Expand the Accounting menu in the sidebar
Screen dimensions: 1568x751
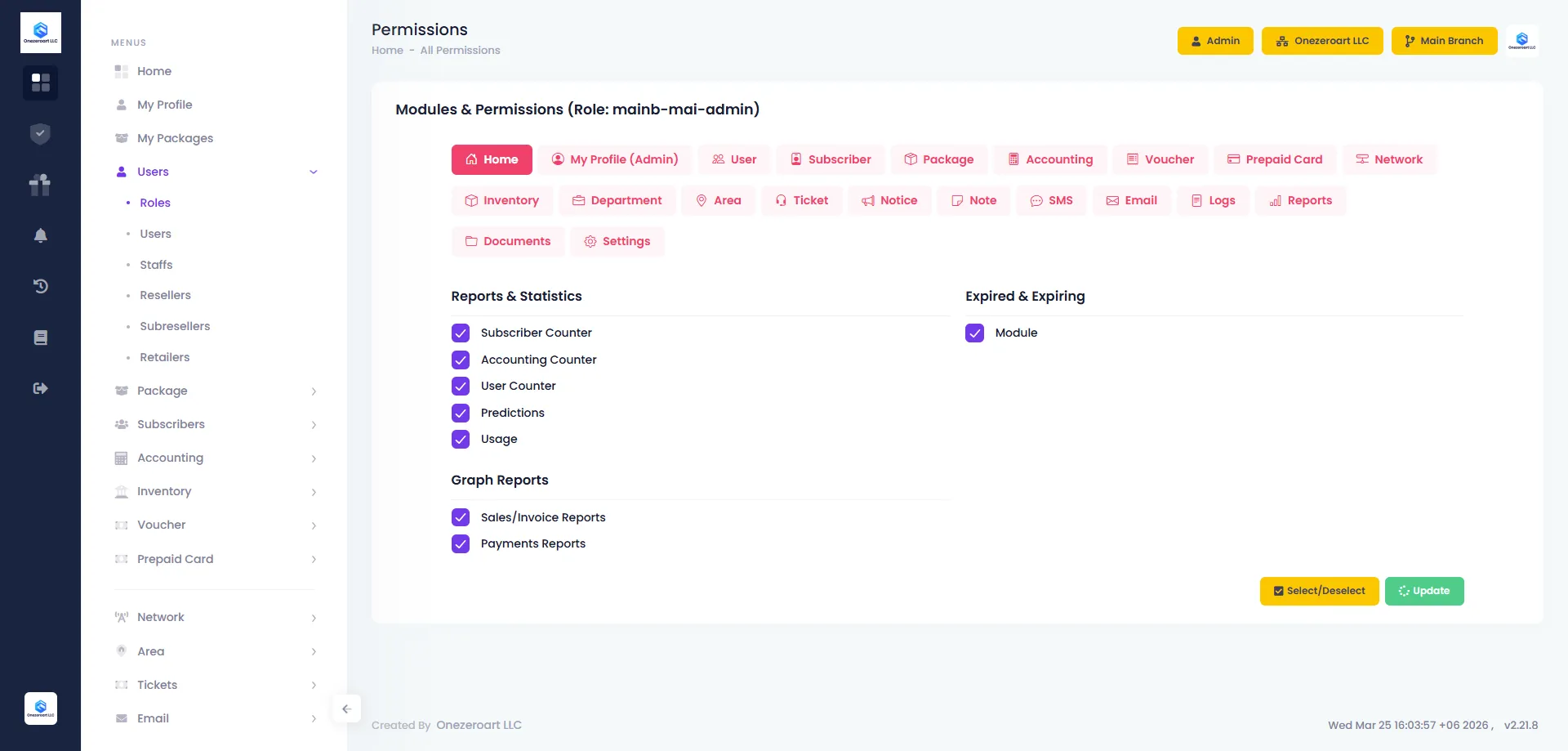click(216, 458)
